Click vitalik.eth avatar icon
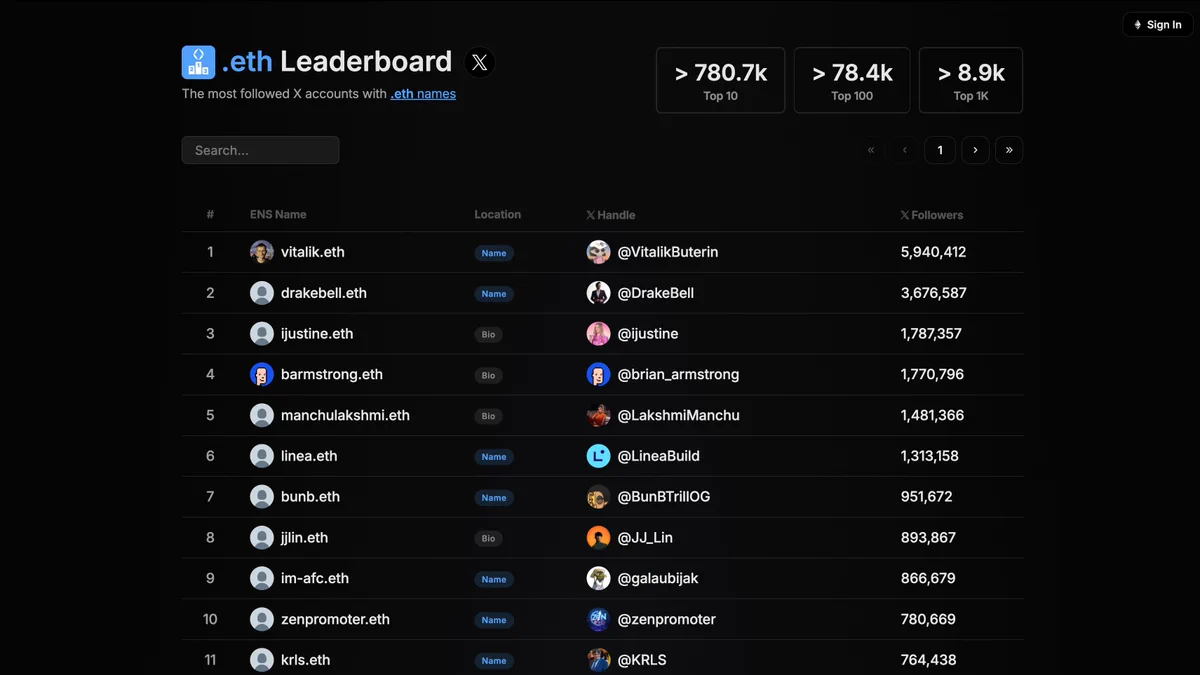 coord(262,252)
